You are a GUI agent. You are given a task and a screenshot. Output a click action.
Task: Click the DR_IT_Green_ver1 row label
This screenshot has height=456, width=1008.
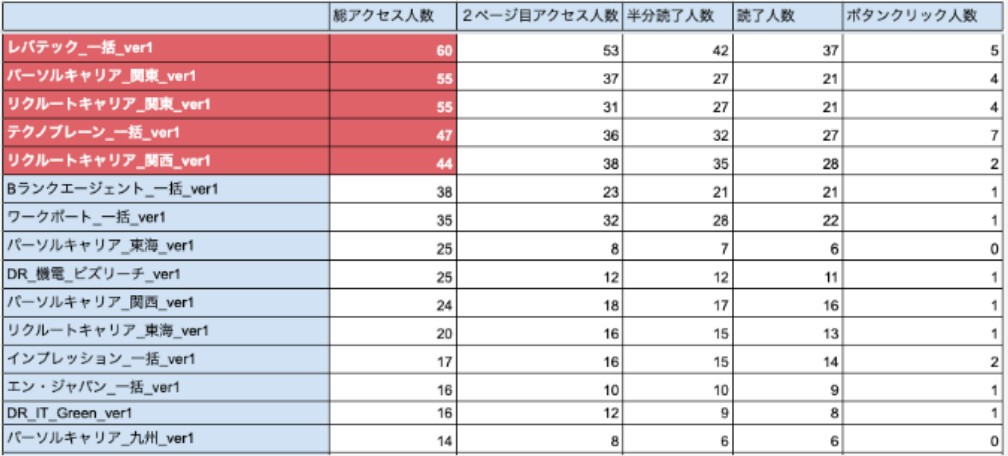tap(166, 413)
